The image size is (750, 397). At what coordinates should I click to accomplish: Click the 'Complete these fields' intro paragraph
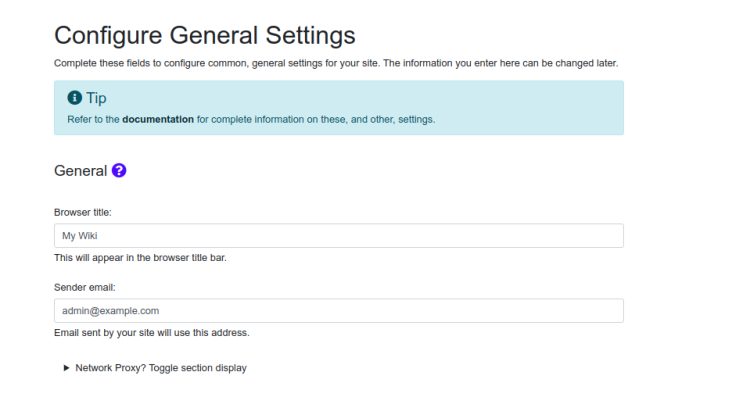pos(336,63)
